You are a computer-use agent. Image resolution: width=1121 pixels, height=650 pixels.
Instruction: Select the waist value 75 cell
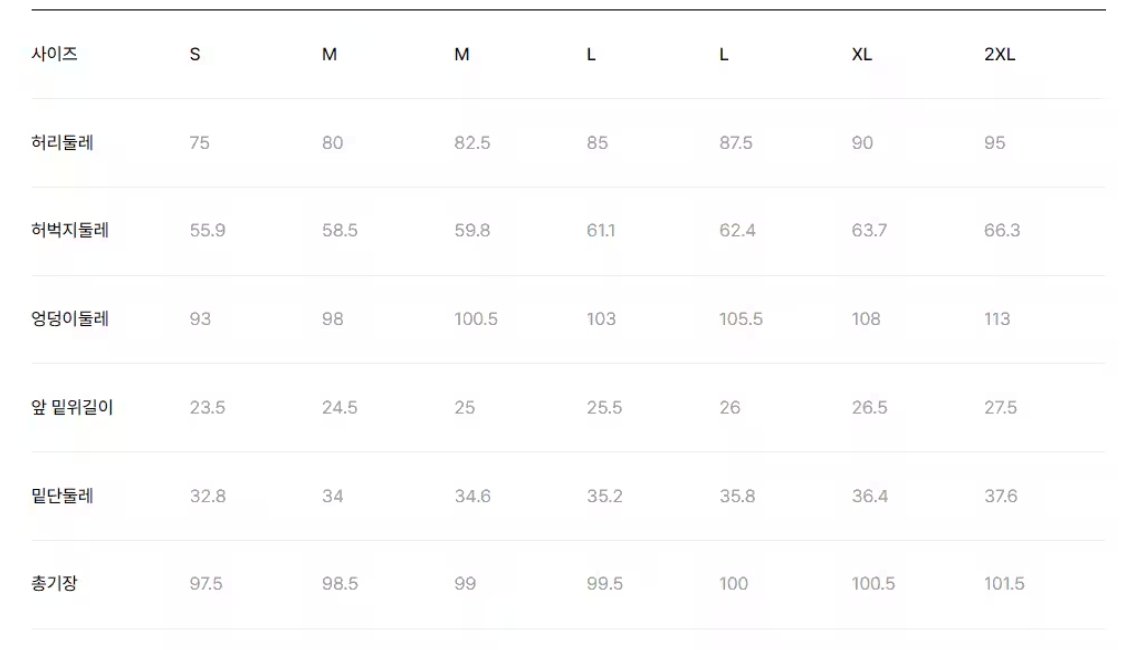click(199, 143)
